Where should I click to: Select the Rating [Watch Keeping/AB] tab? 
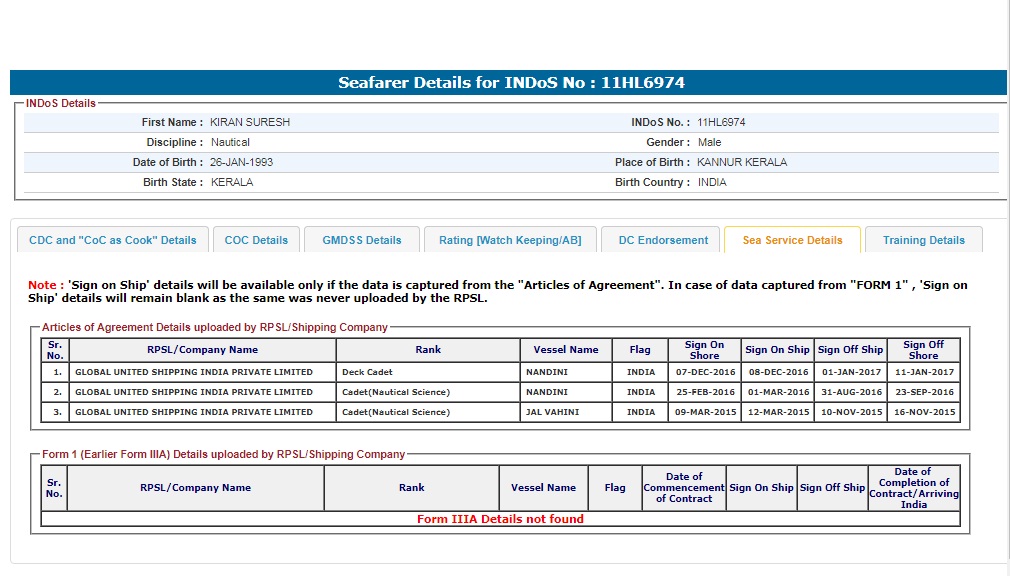(x=510, y=240)
